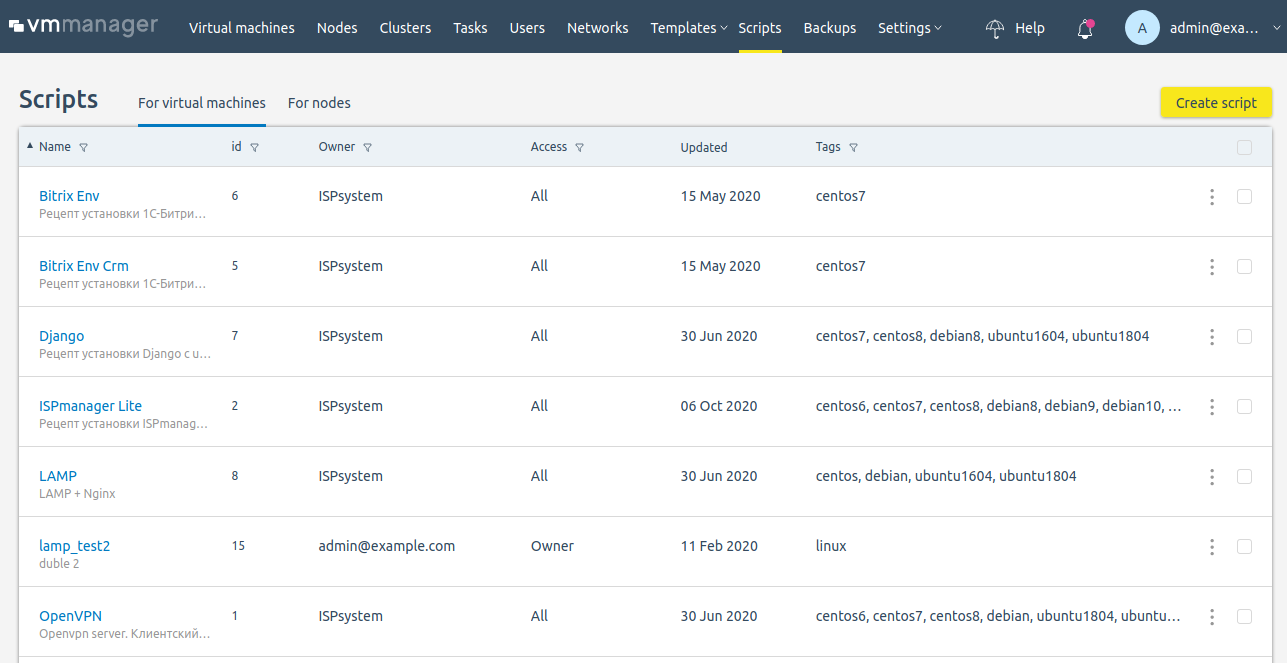
Task: Open the lamp_test2 script
Action: [75, 546]
